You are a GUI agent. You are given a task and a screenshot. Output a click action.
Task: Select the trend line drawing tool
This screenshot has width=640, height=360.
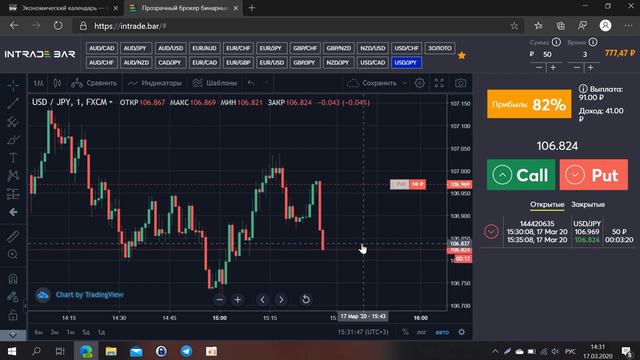point(13,103)
